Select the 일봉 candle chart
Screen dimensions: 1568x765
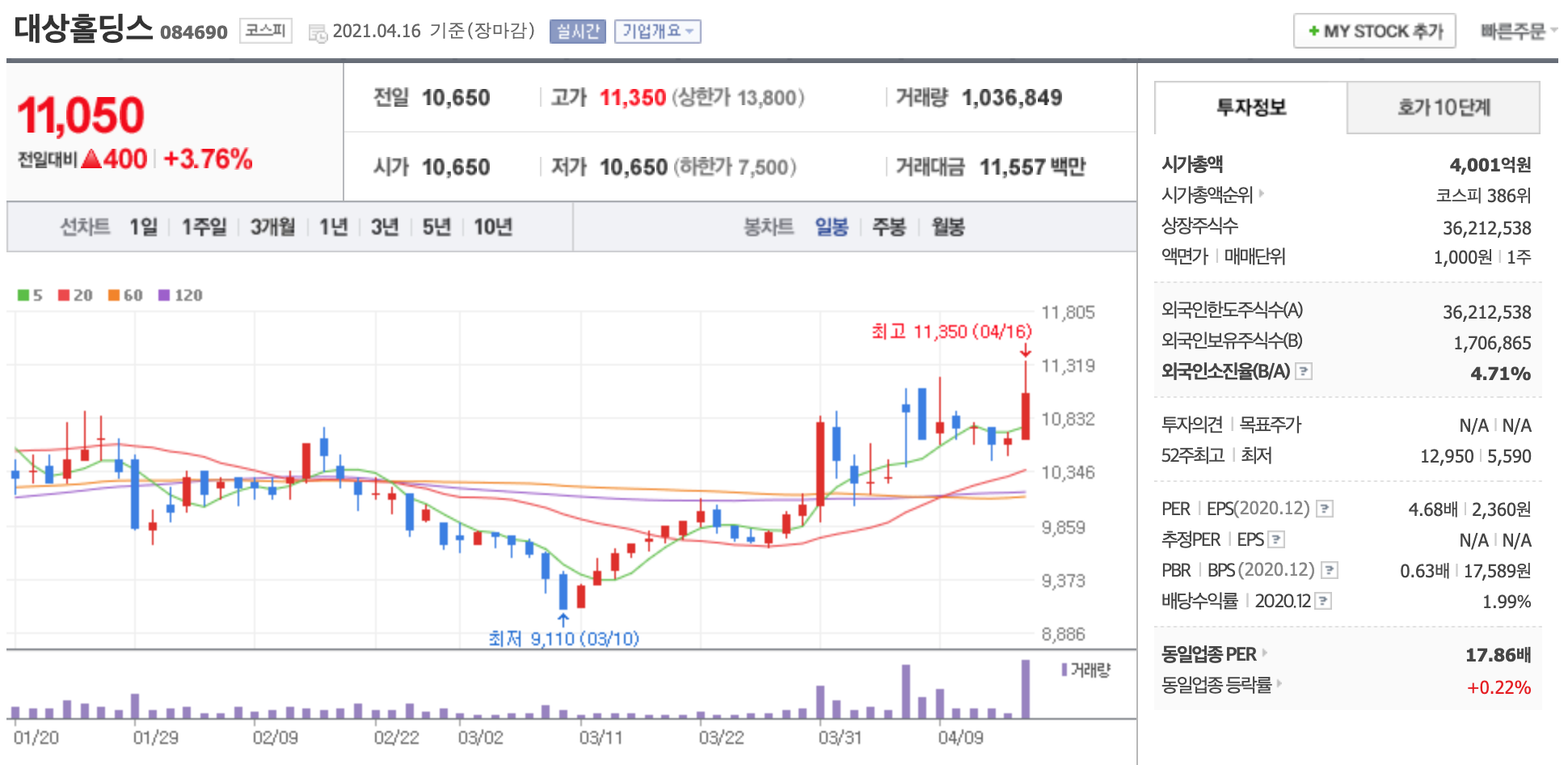click(832, 226)
